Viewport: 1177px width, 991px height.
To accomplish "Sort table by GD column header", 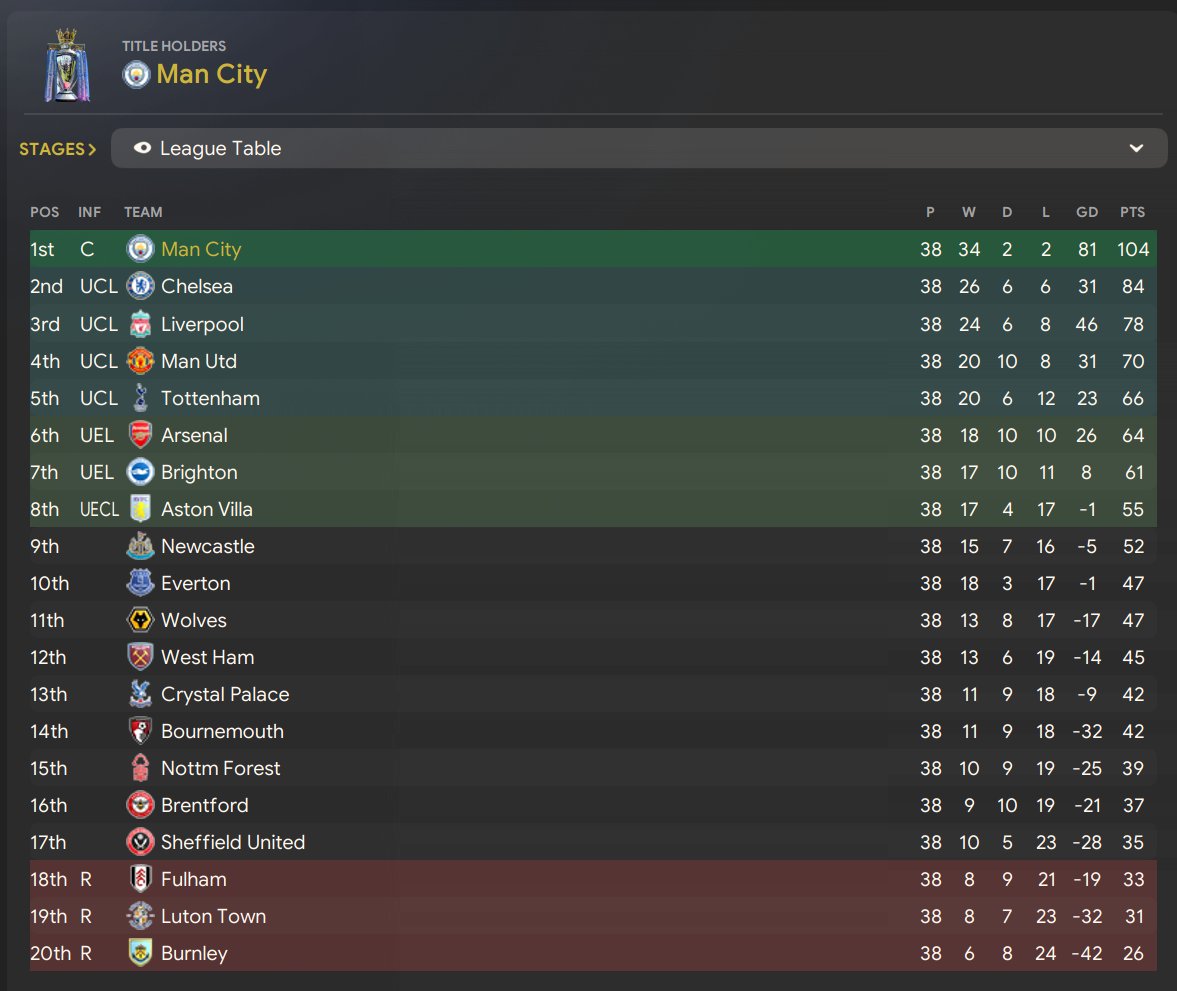I will click(1087, 212).
